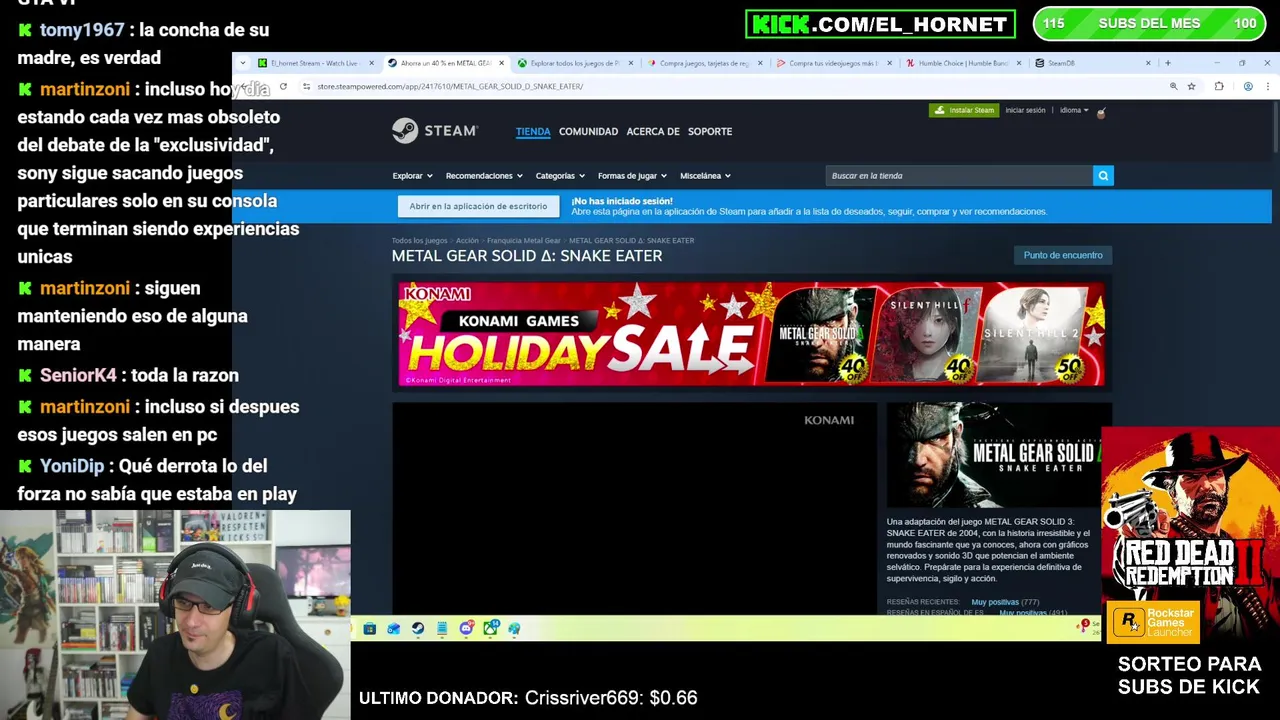Open the idioma language dropdown
Screen dimensions: 1280x720
pos(1074,110)
